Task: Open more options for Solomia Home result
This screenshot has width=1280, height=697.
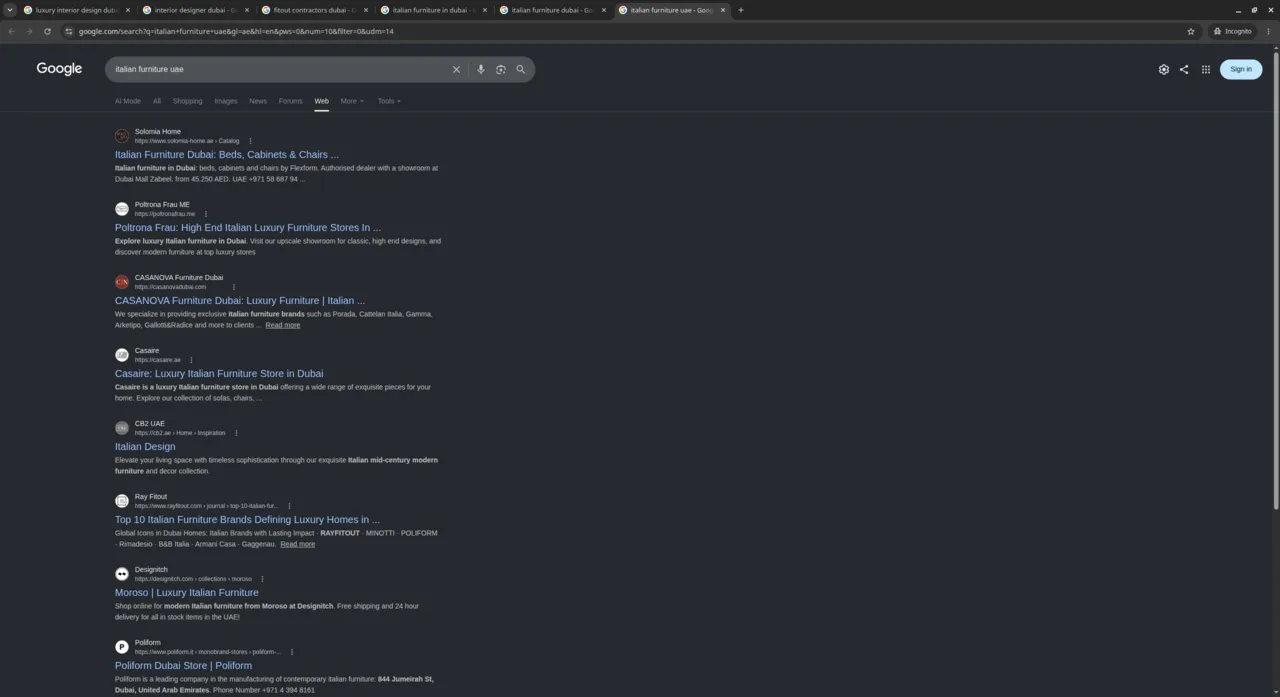Action: point(250,141)
